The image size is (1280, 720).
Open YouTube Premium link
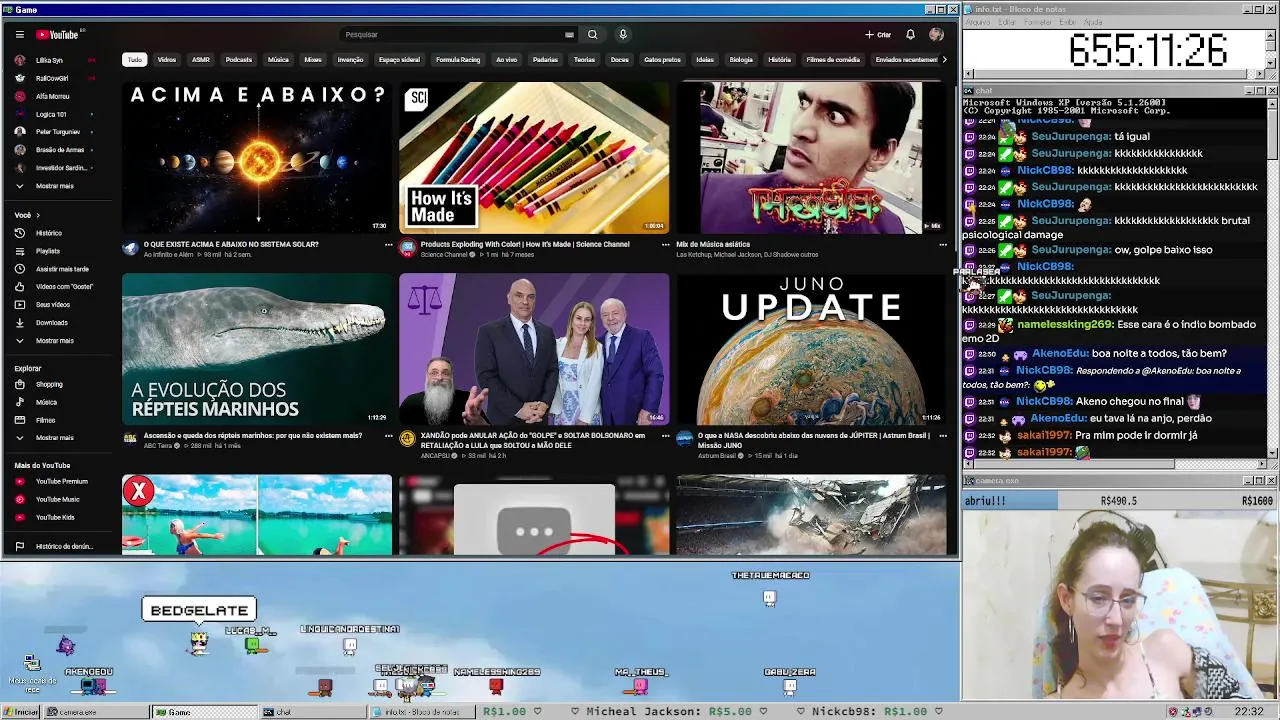(61, 481)
